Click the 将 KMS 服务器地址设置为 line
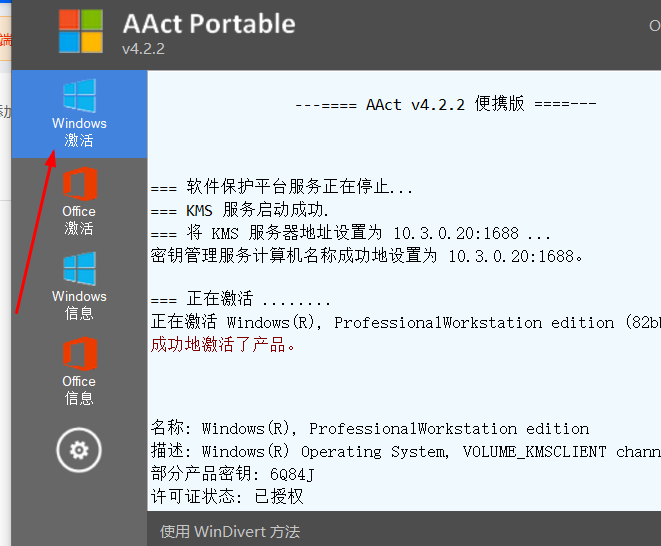This screenshot has height=546, width=661. [x=351, y=233]
